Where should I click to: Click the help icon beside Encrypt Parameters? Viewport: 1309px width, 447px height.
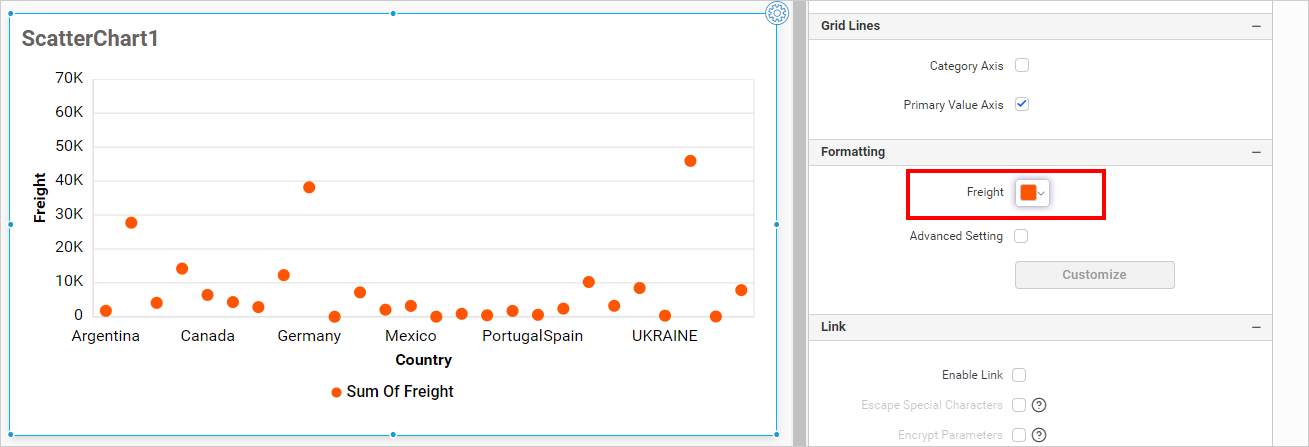(1039, 435)
